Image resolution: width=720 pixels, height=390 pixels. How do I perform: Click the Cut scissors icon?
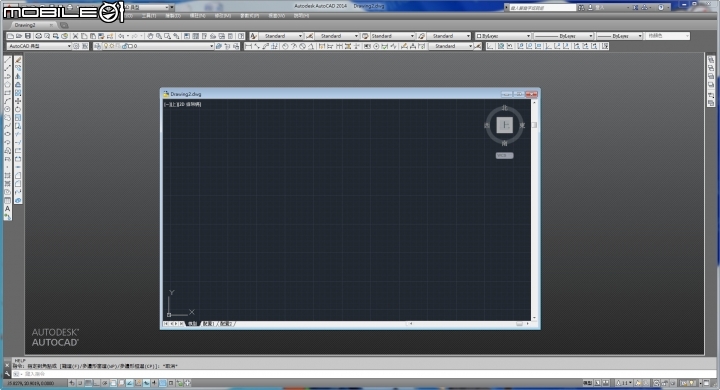(x=76, y=36)
